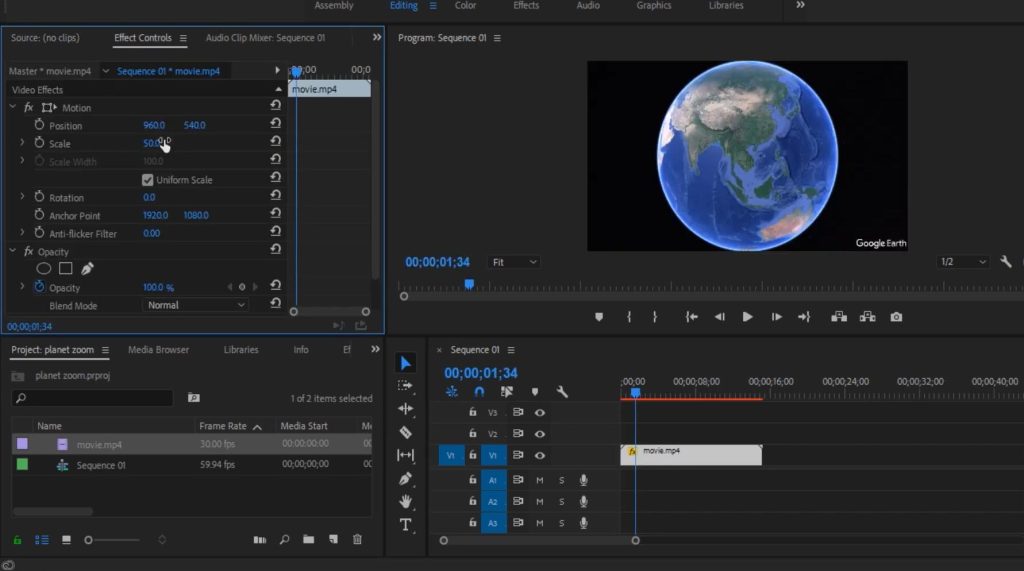Screen dimensions: 1024x571
Task: Select the Hand tool
Action: pos(405,501)
